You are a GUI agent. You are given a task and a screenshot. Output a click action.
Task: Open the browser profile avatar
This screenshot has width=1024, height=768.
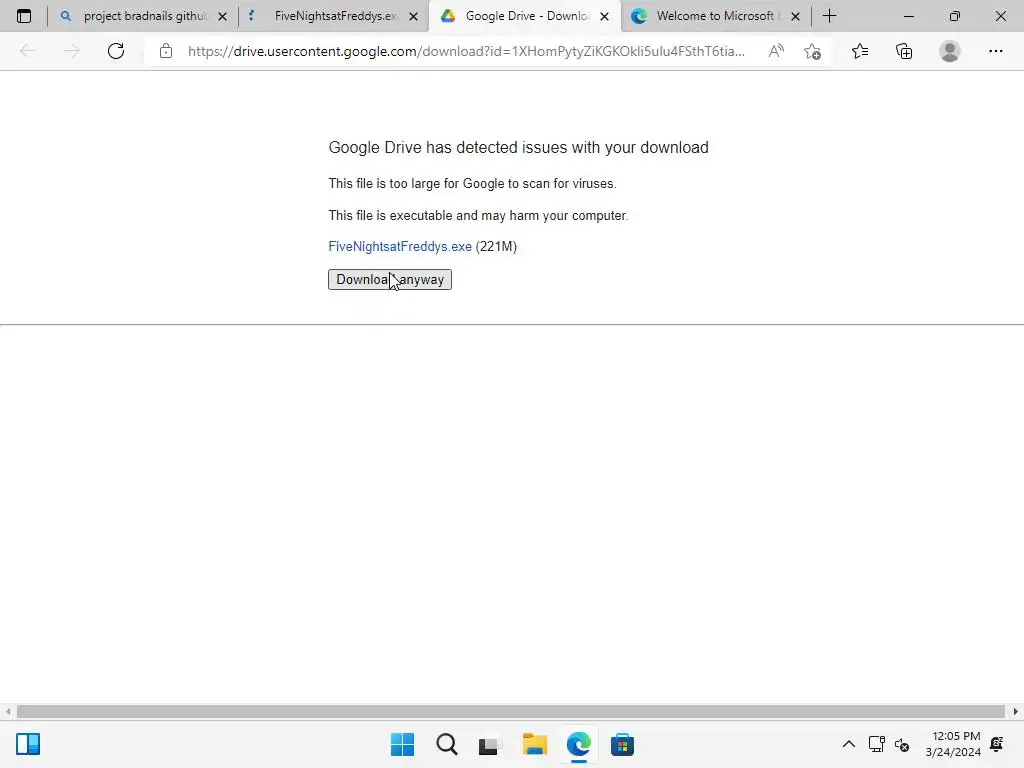click(950, 51)
